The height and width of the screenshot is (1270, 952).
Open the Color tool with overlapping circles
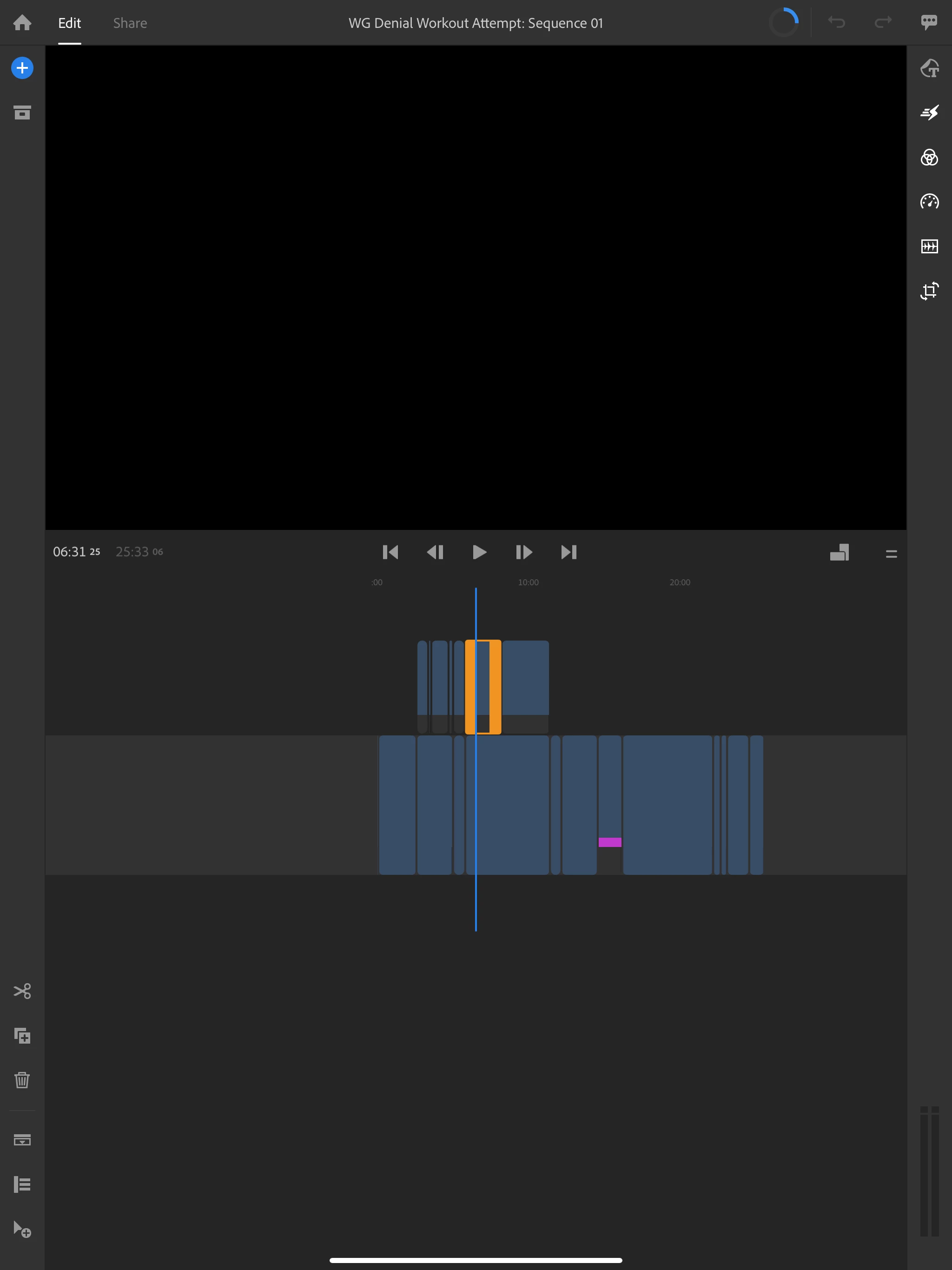[929, 157]
